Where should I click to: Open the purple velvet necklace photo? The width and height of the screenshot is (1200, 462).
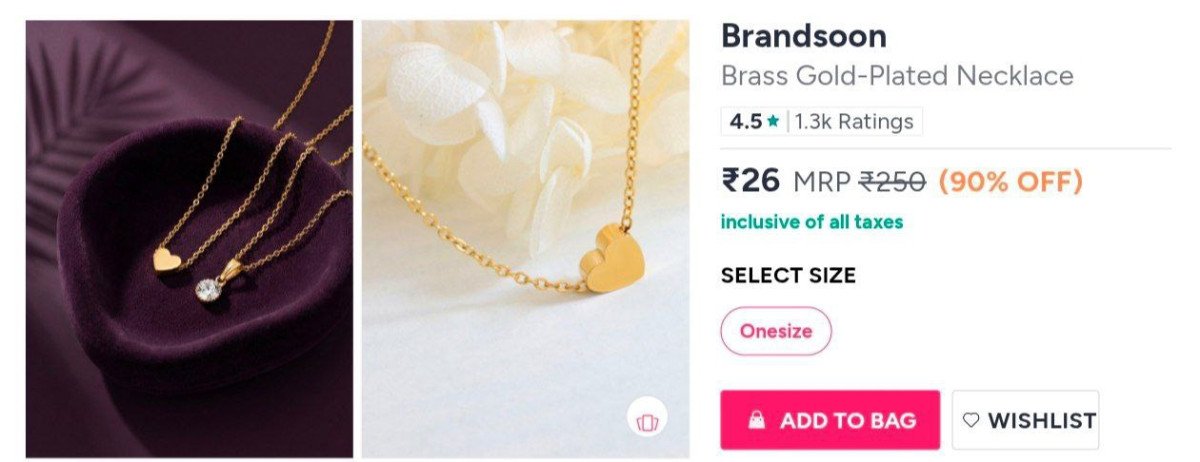coord(189,238)
